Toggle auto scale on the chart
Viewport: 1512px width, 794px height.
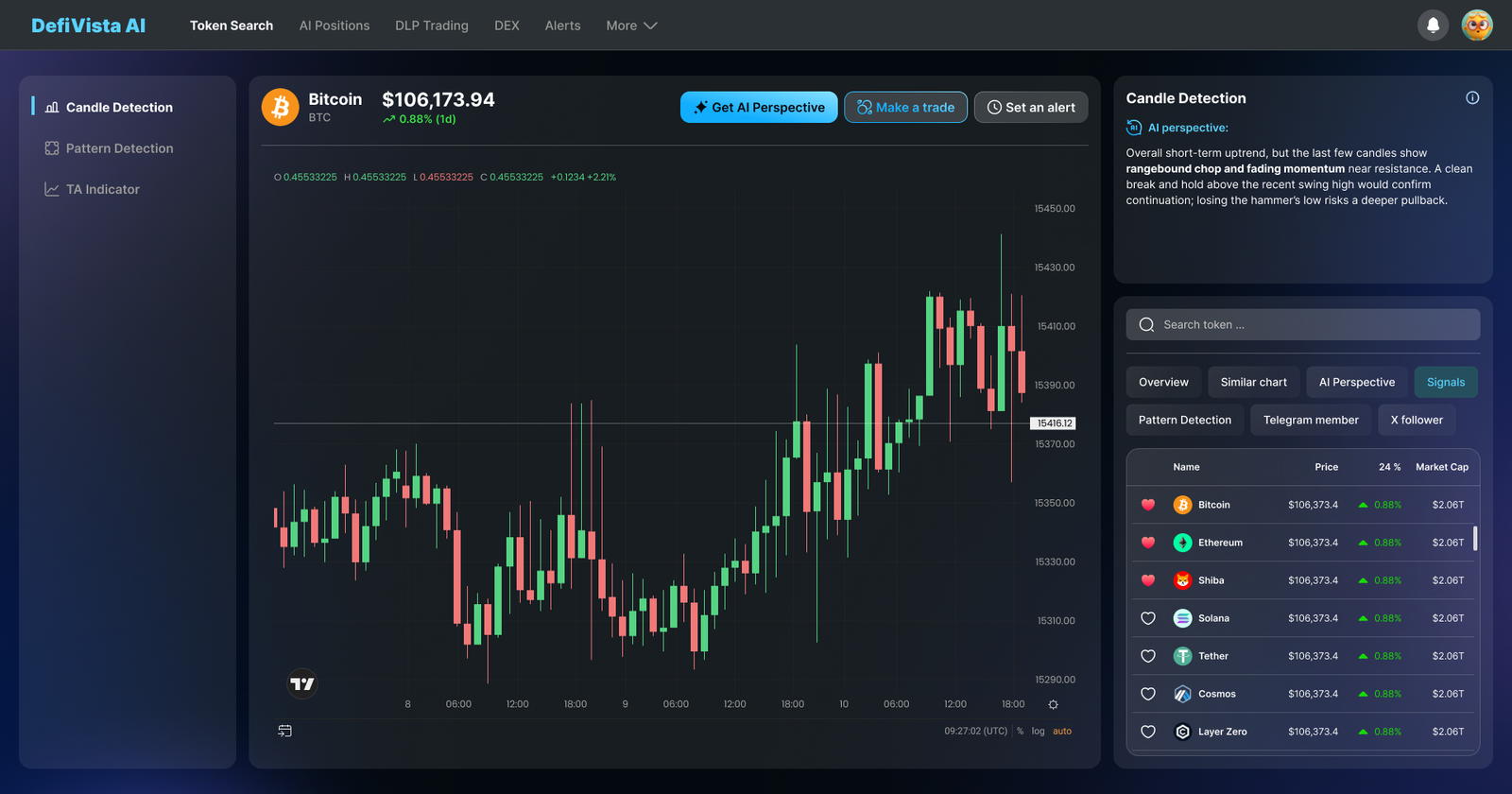[1062, 732]
